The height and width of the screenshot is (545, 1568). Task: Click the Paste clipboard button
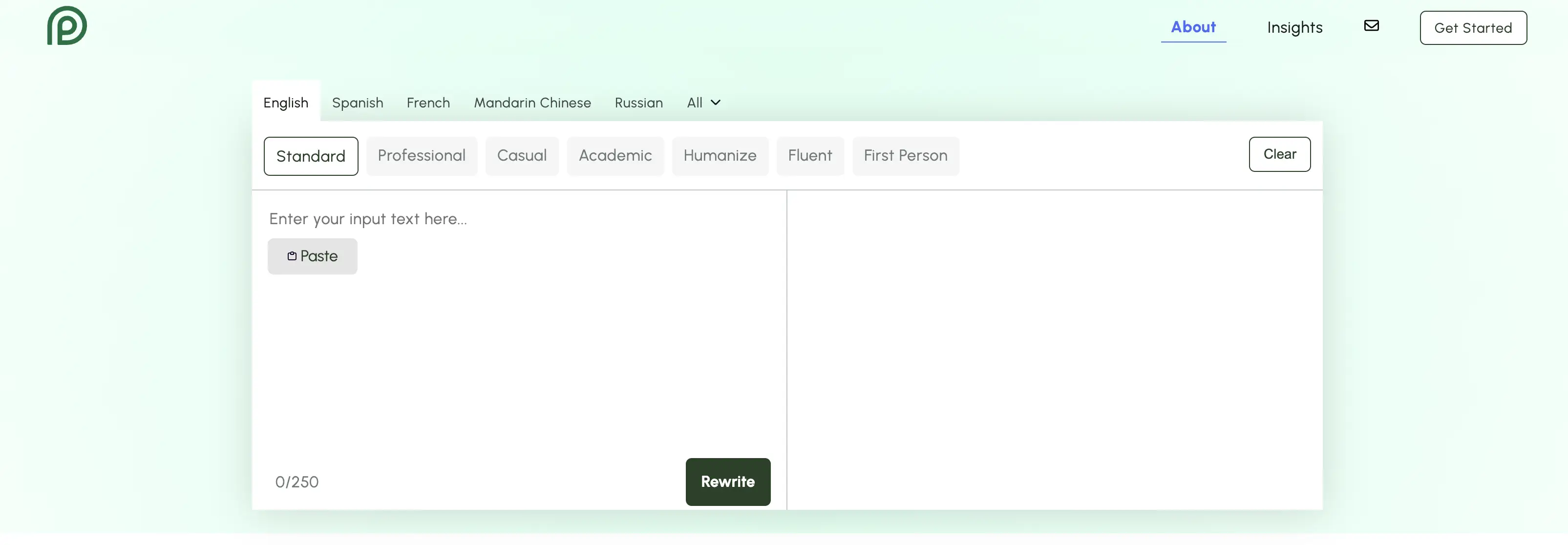312,256
